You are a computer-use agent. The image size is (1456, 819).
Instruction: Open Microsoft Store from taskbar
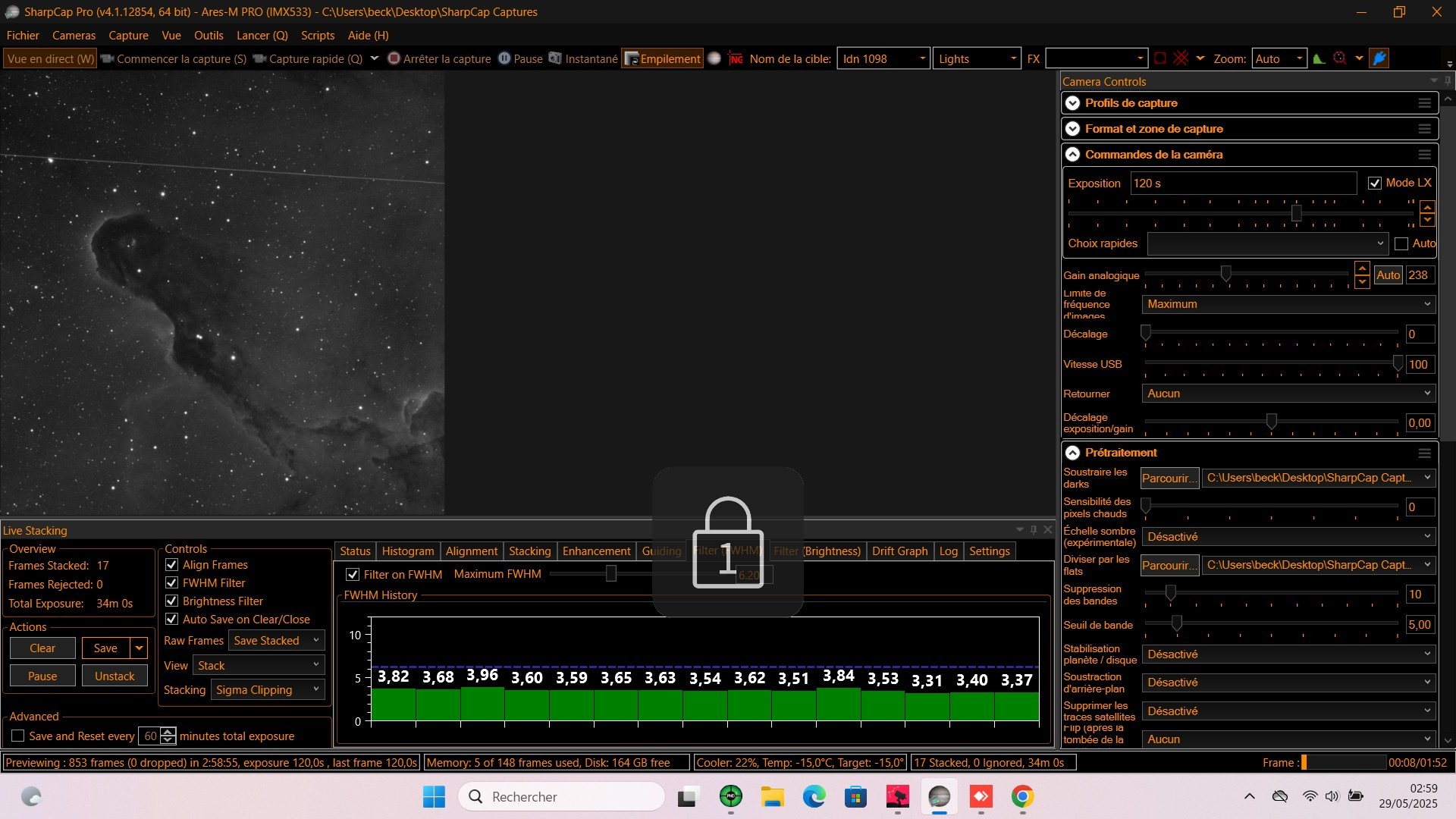pos(855,796)
